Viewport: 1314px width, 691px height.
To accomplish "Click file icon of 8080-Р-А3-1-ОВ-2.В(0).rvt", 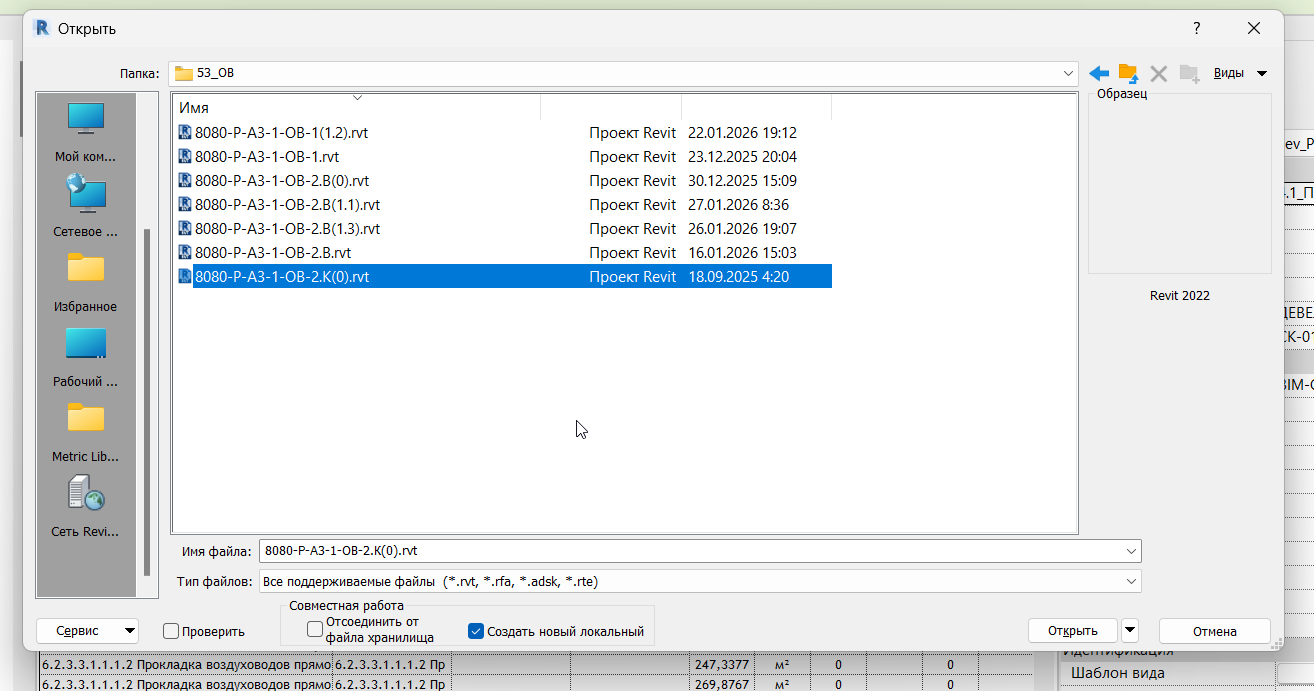I will [185, 180].
